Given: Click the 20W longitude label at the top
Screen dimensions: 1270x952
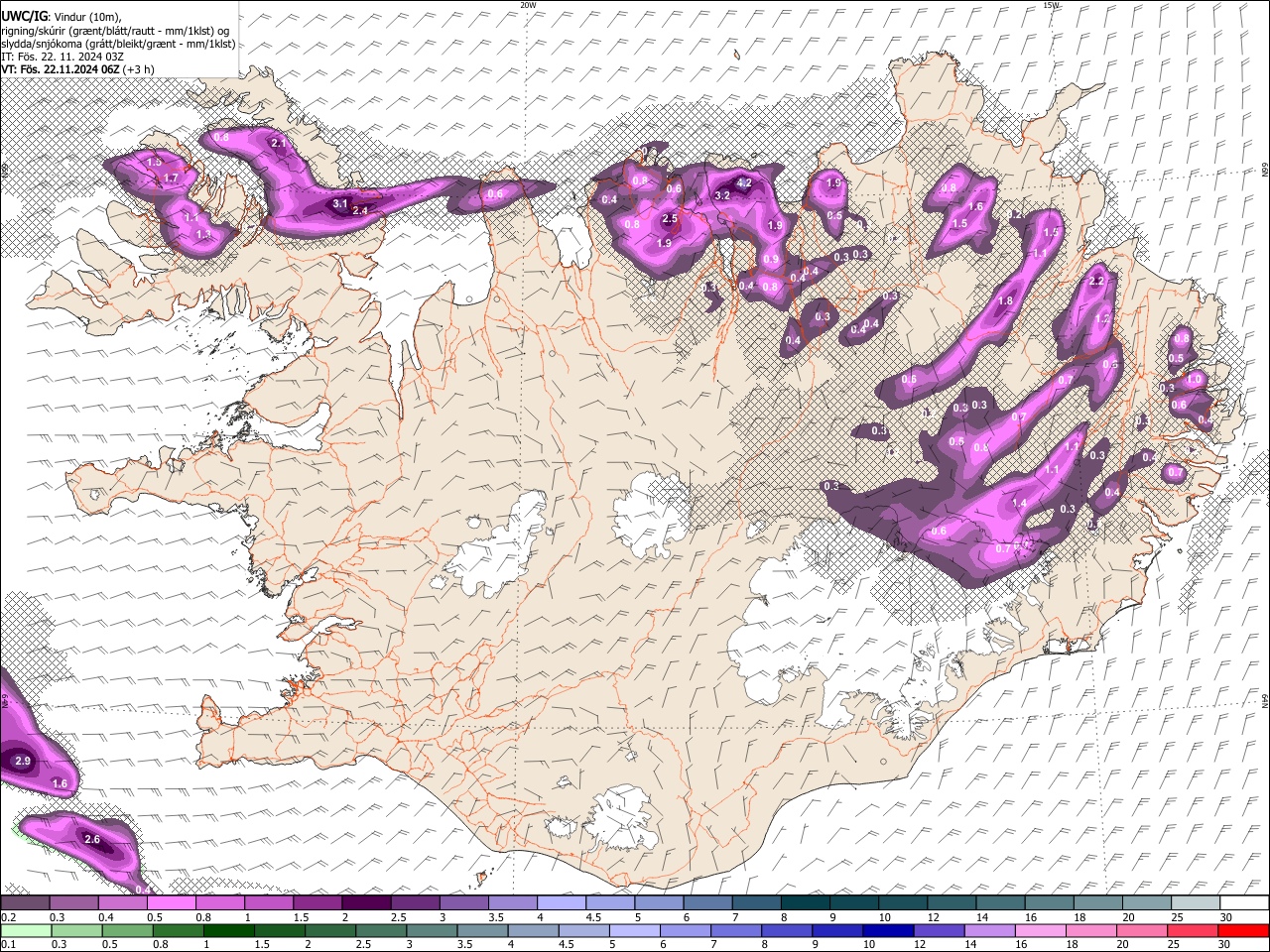Looking at the screenshot, I should tap(528, 5).
